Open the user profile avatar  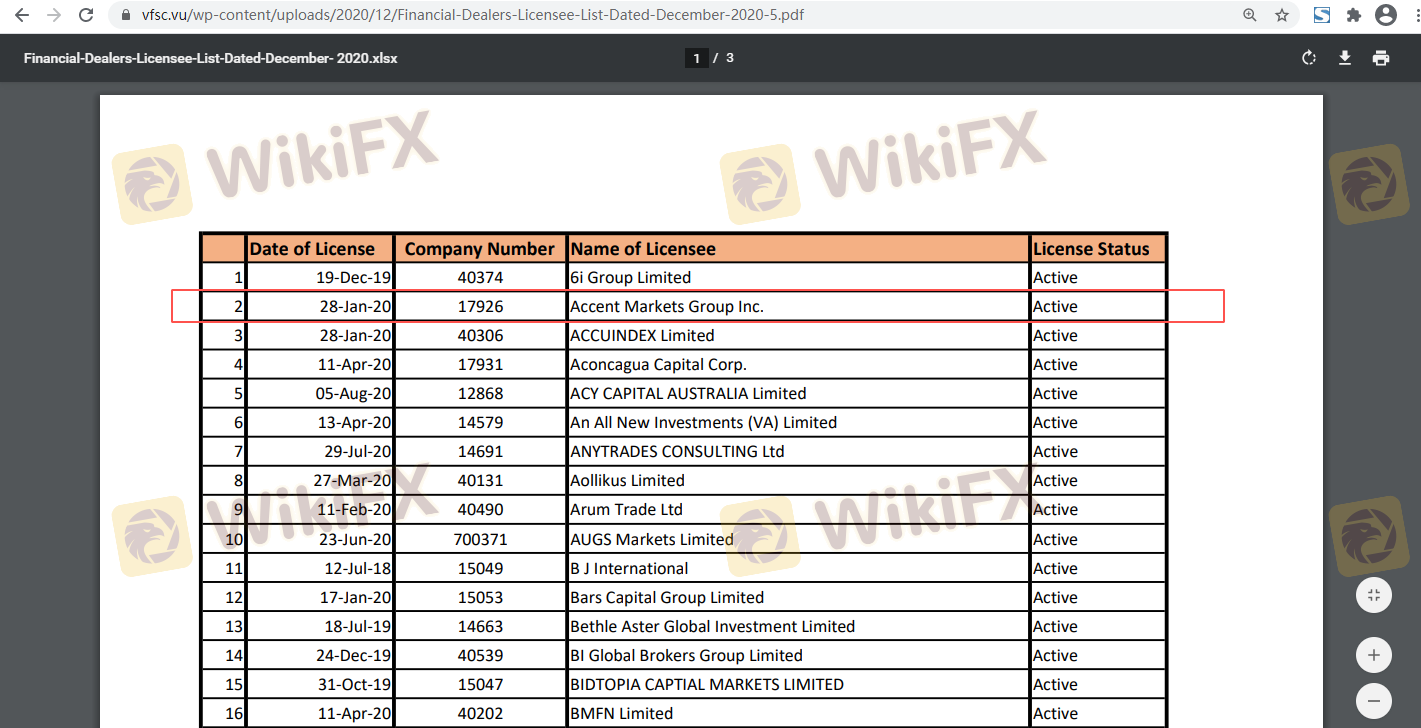(1386, 15)
